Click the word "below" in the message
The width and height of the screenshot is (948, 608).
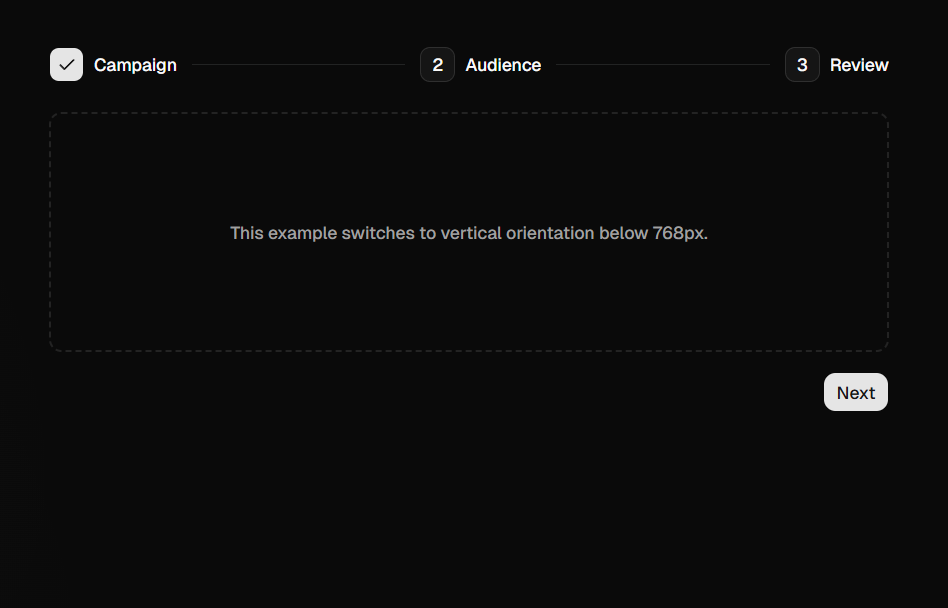[x=623, y=233]
